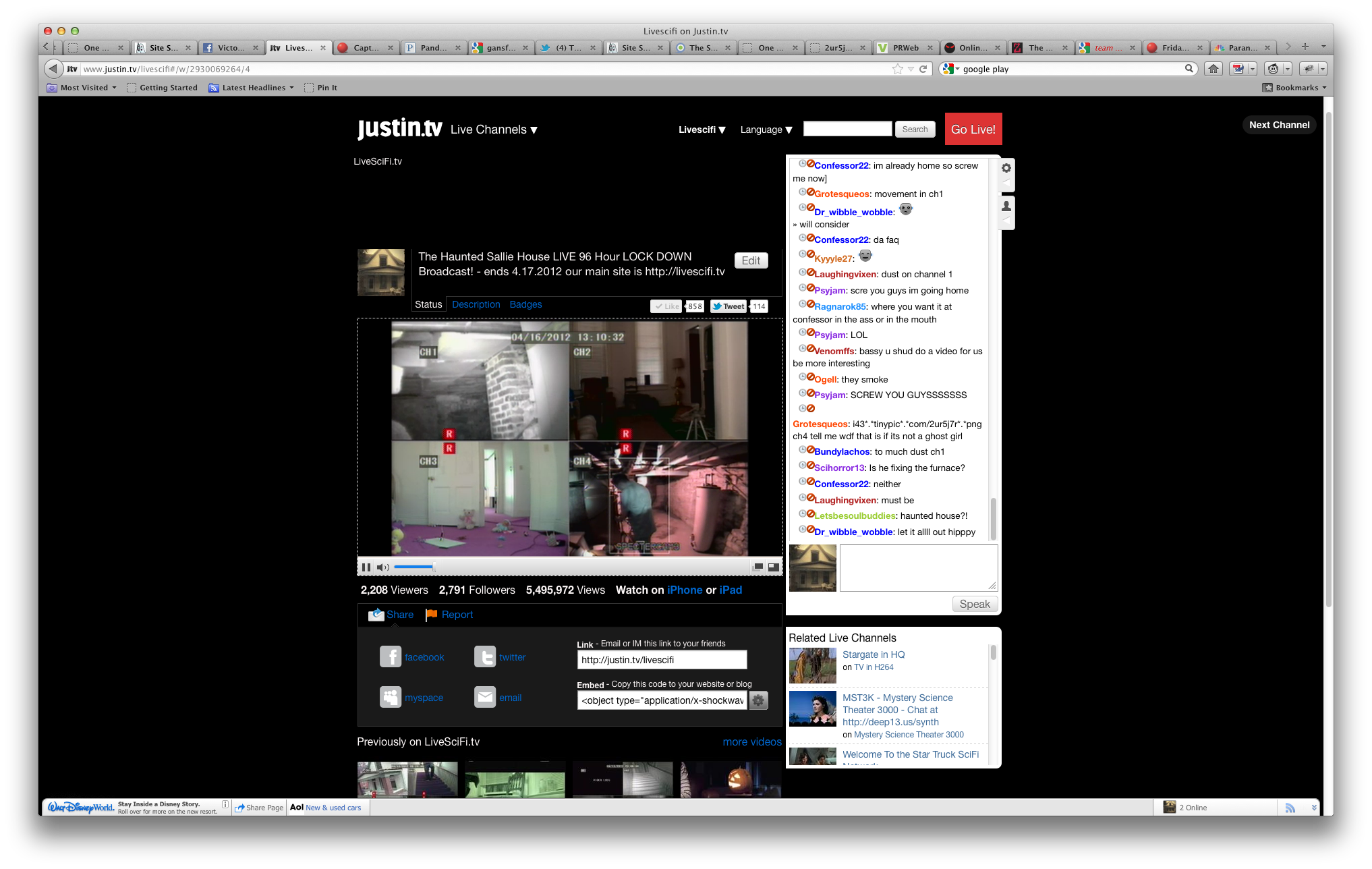Open the Livescifi account dropdown
Screen dimensions: 1372x869
tap(702, 130)
